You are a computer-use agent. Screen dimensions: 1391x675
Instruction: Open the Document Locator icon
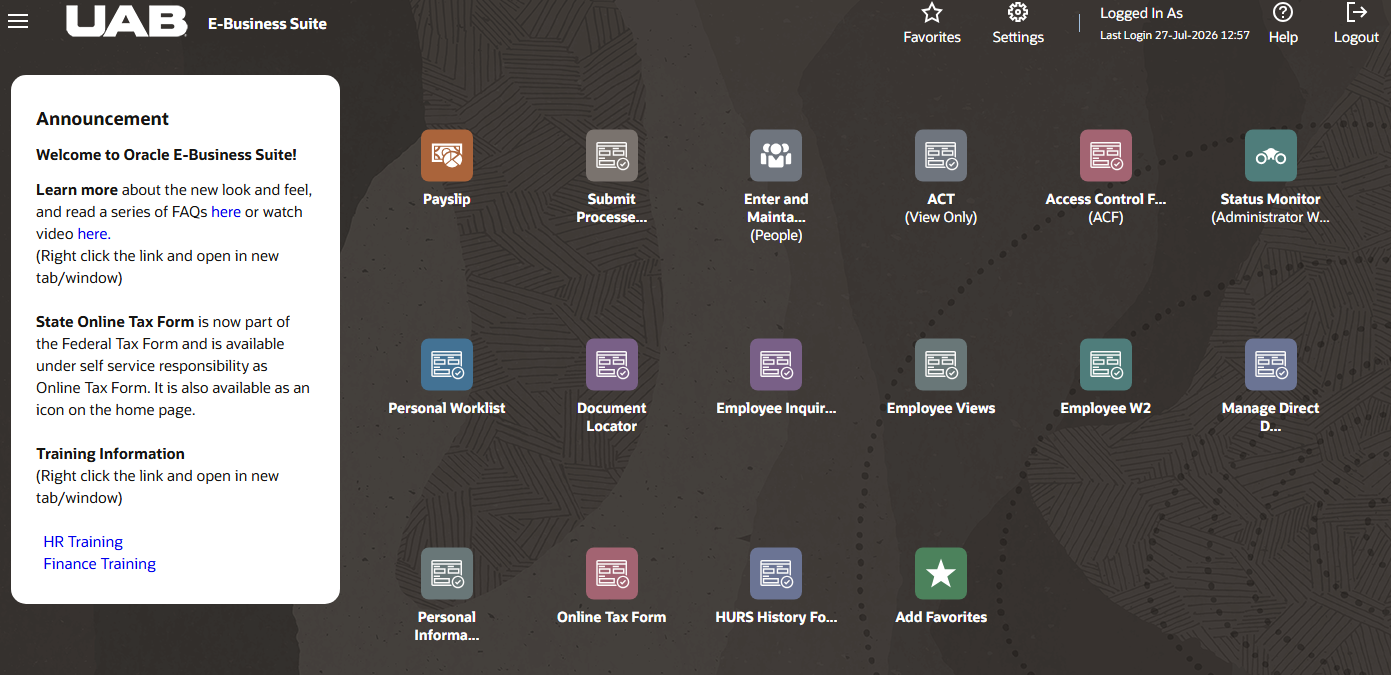612,365
